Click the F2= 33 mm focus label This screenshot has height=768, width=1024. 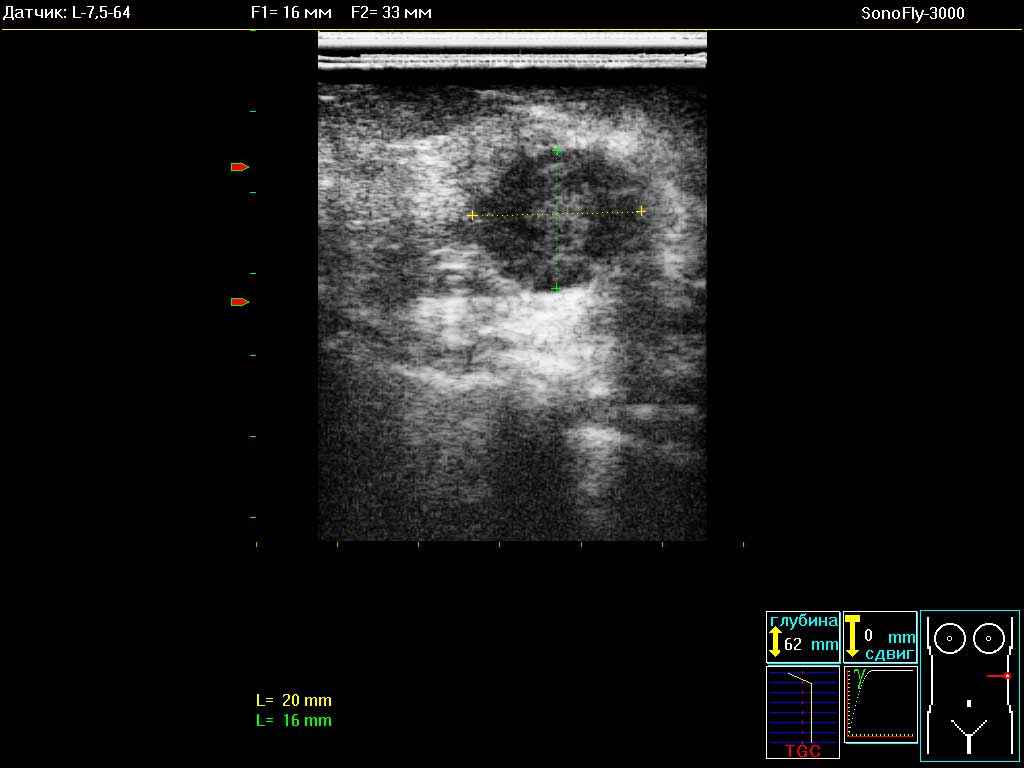tap(392, 13)
